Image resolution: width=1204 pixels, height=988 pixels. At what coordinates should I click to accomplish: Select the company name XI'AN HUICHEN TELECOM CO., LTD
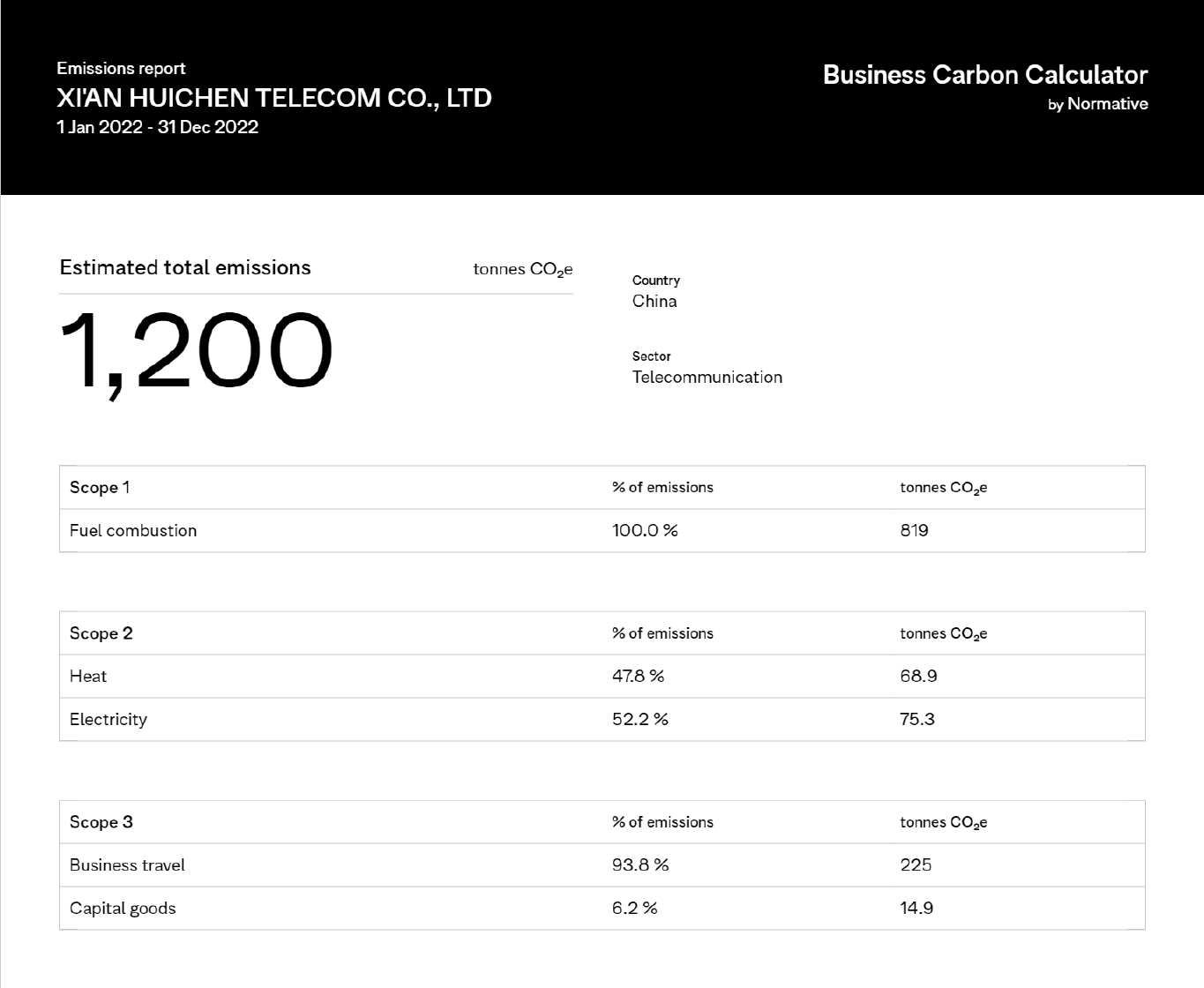(274, 98)
